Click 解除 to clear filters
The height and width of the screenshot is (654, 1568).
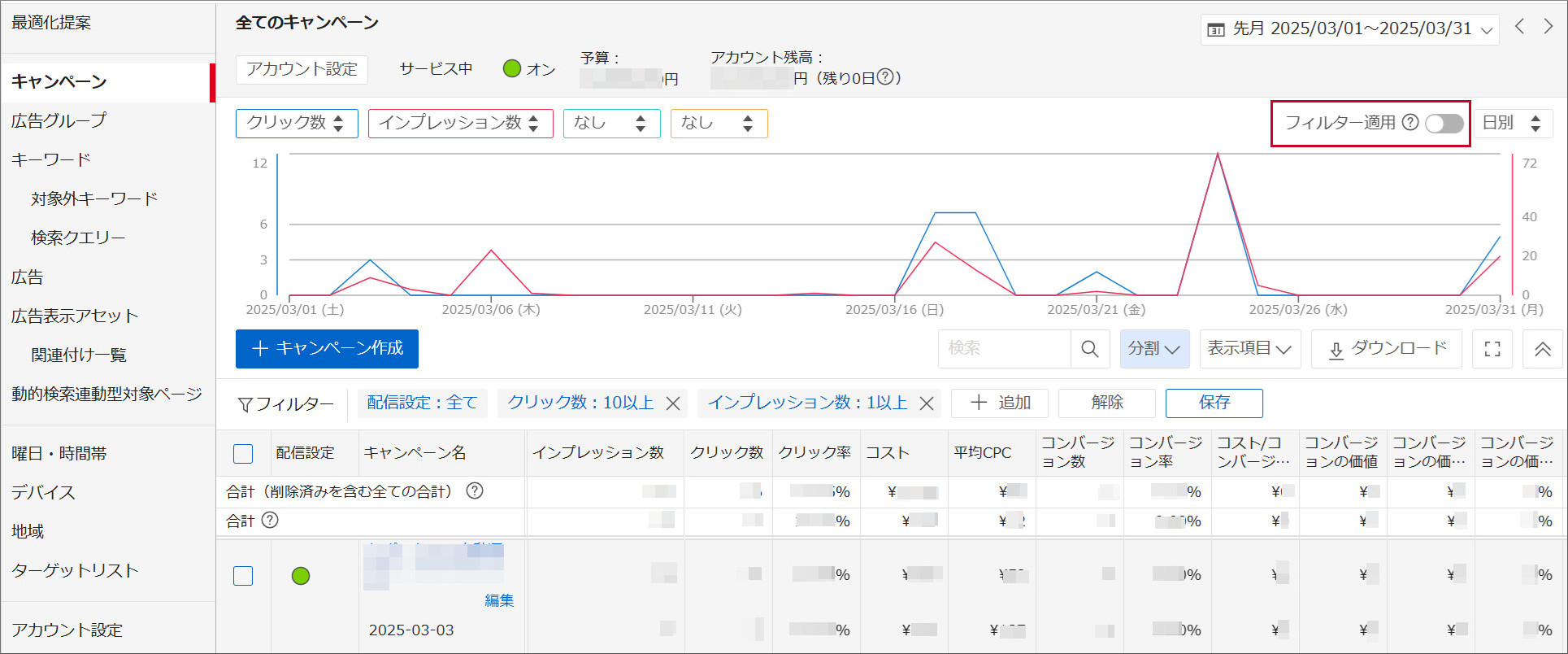[1107, 403]
